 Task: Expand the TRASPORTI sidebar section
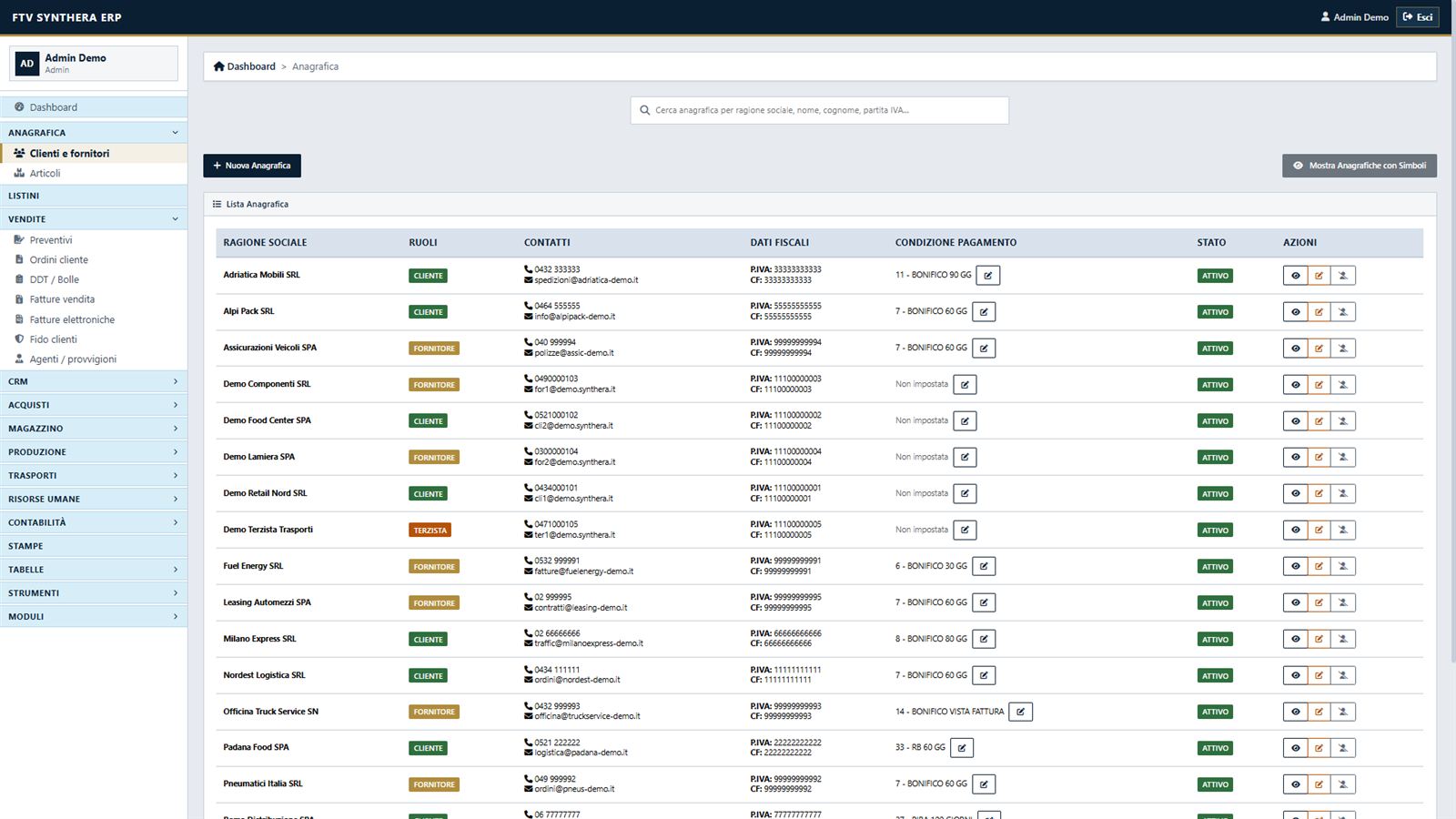tap(94, 476)
